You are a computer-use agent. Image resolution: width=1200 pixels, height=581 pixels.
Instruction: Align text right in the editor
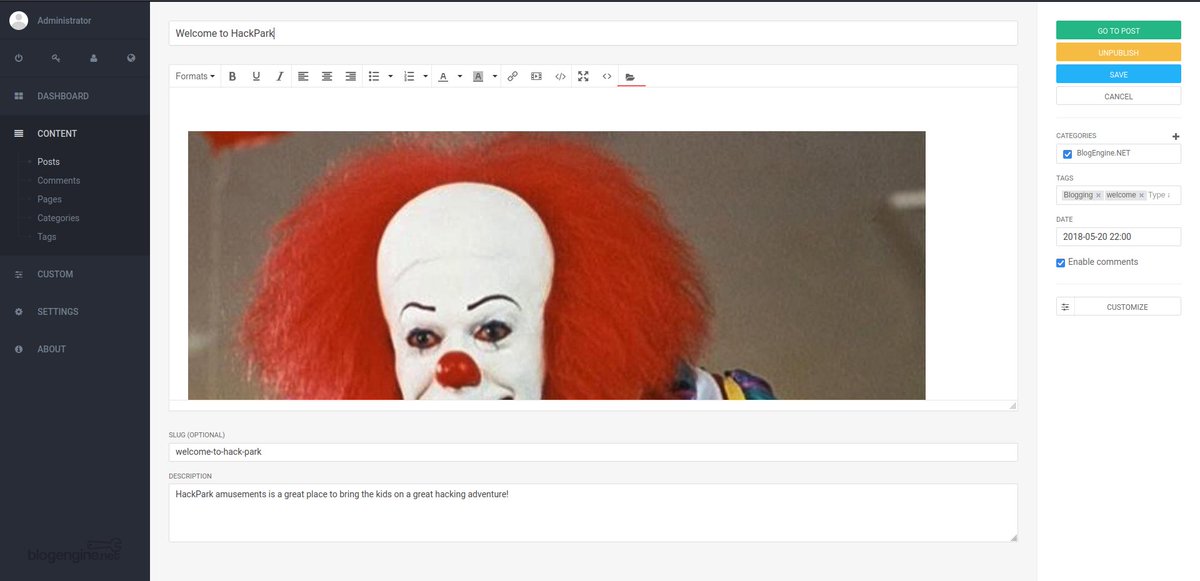click(351, 76)
